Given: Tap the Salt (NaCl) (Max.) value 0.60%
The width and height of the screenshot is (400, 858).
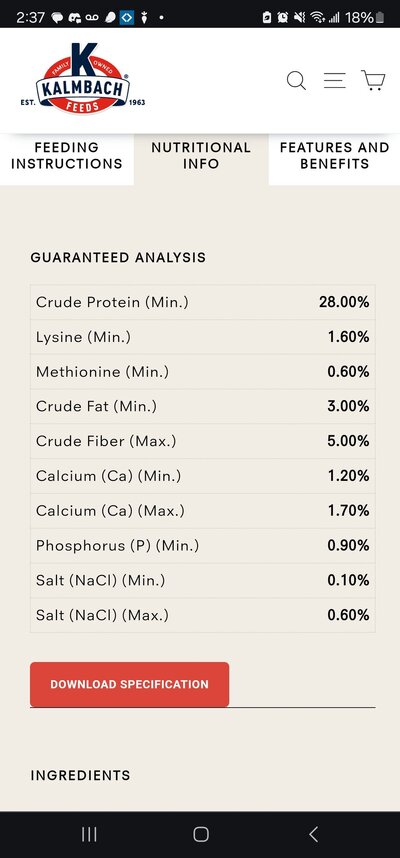Looking at the screenshot, I should 348,615.
